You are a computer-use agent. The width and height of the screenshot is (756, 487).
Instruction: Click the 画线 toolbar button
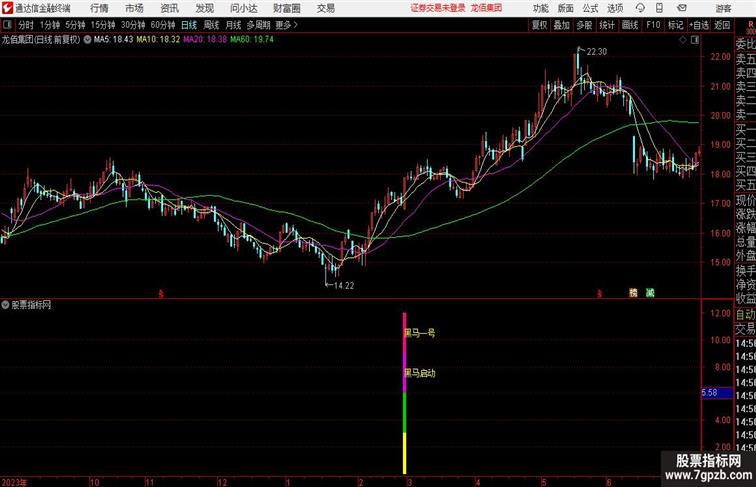(x=630, y=25)
